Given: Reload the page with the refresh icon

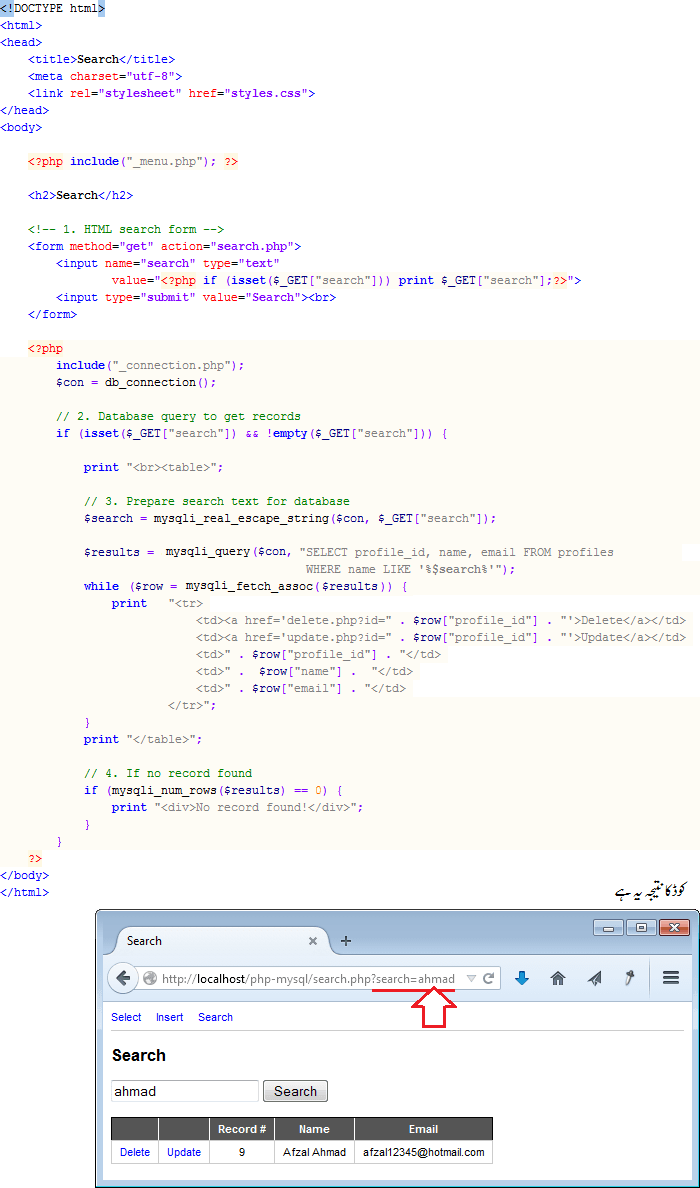Looking at the screenshot, I should click(489, 979).
